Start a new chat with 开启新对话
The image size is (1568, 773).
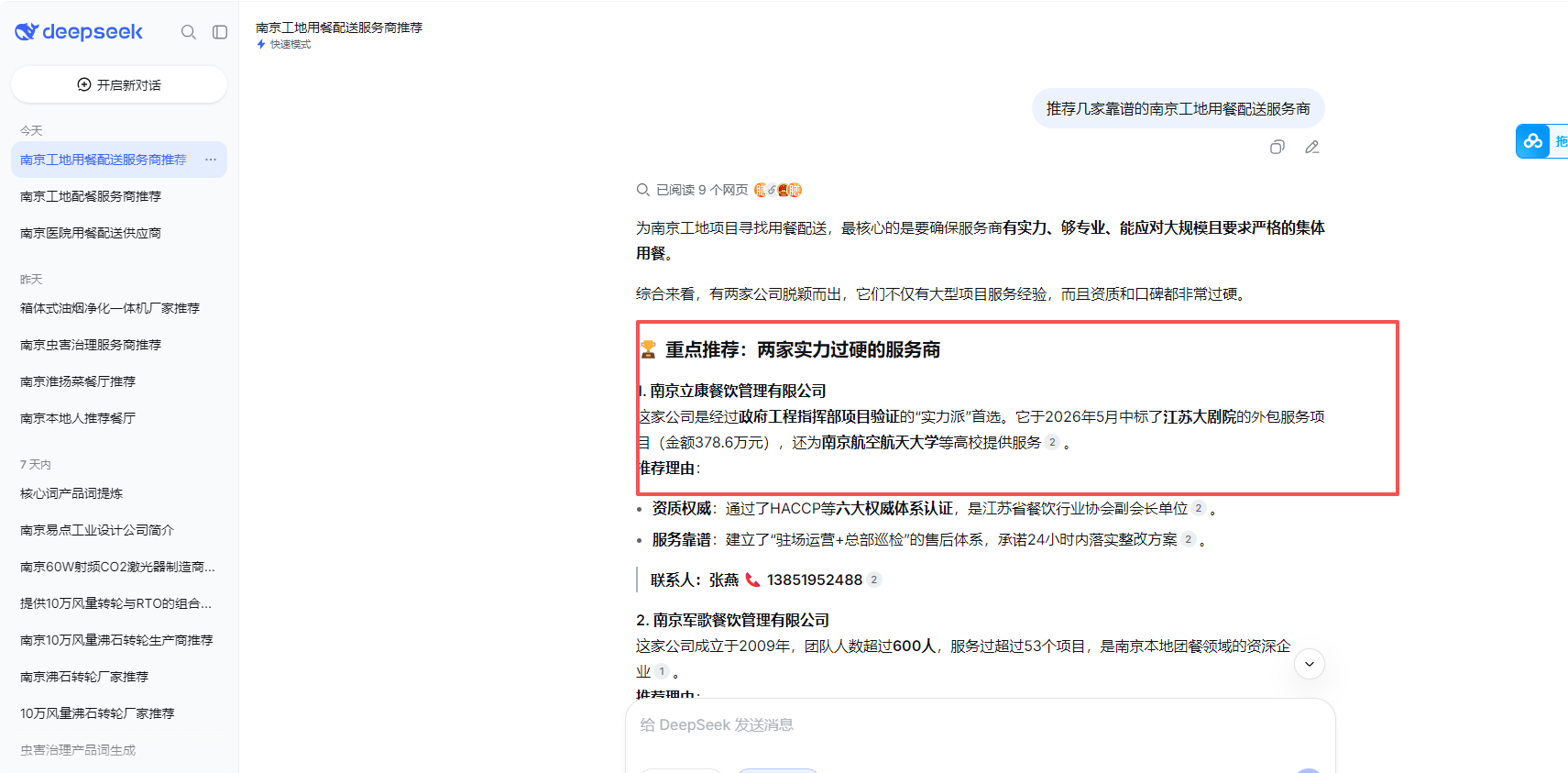(x=119, y=84)
